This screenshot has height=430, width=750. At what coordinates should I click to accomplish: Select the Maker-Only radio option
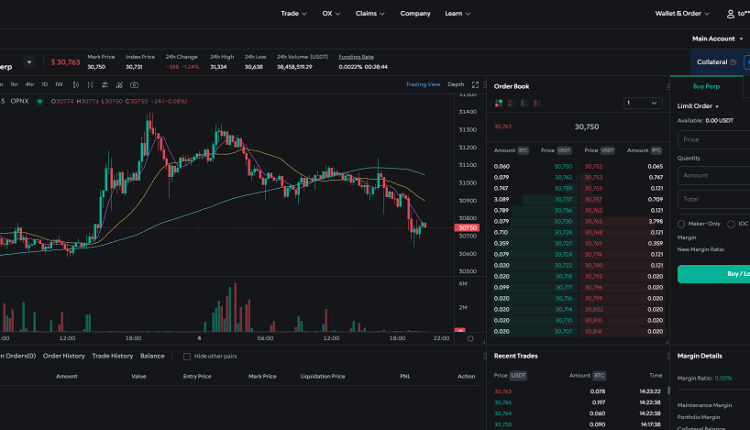pos(681,224)
